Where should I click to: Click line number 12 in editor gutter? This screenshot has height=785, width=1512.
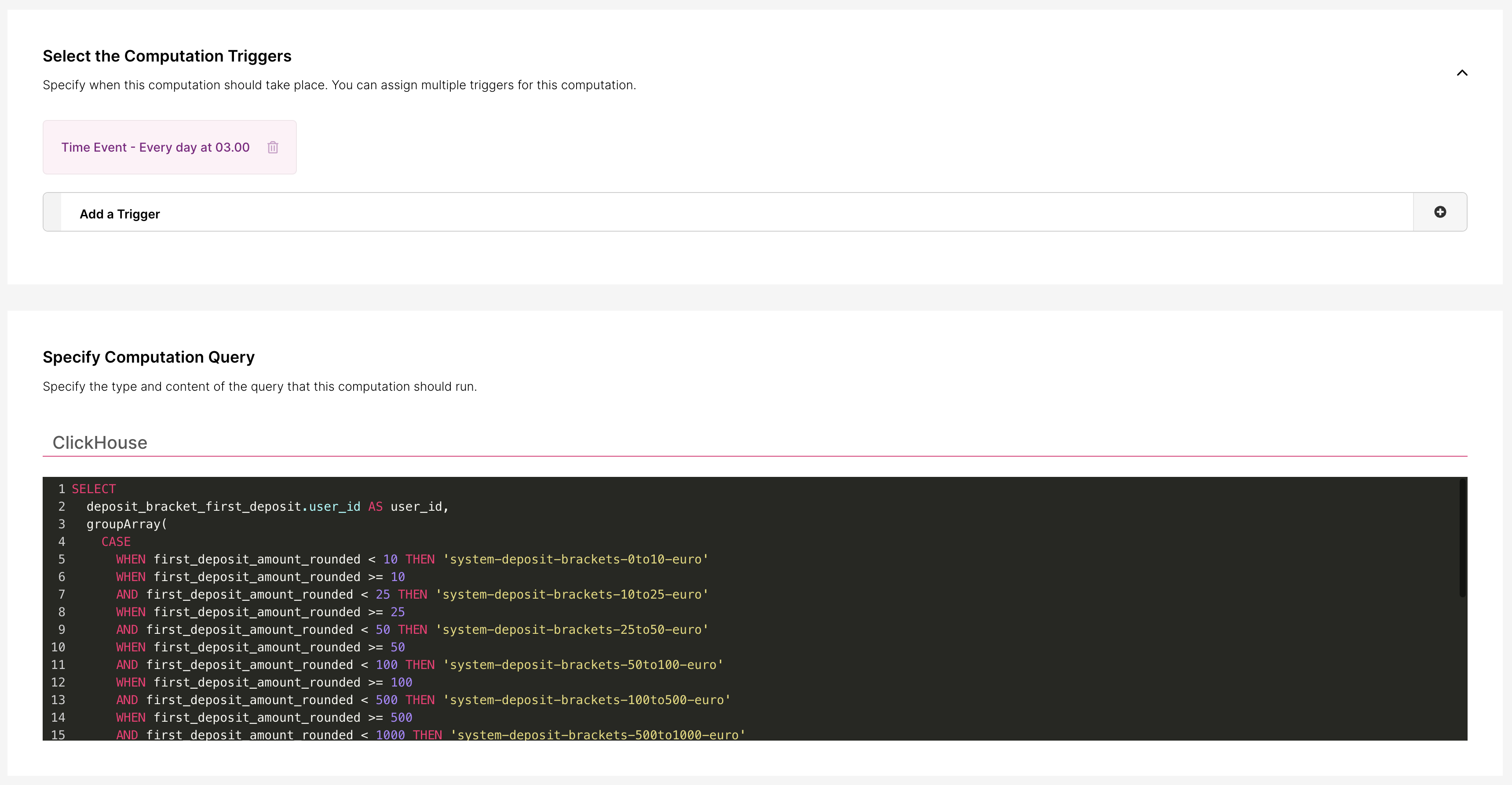coord(58,682)
